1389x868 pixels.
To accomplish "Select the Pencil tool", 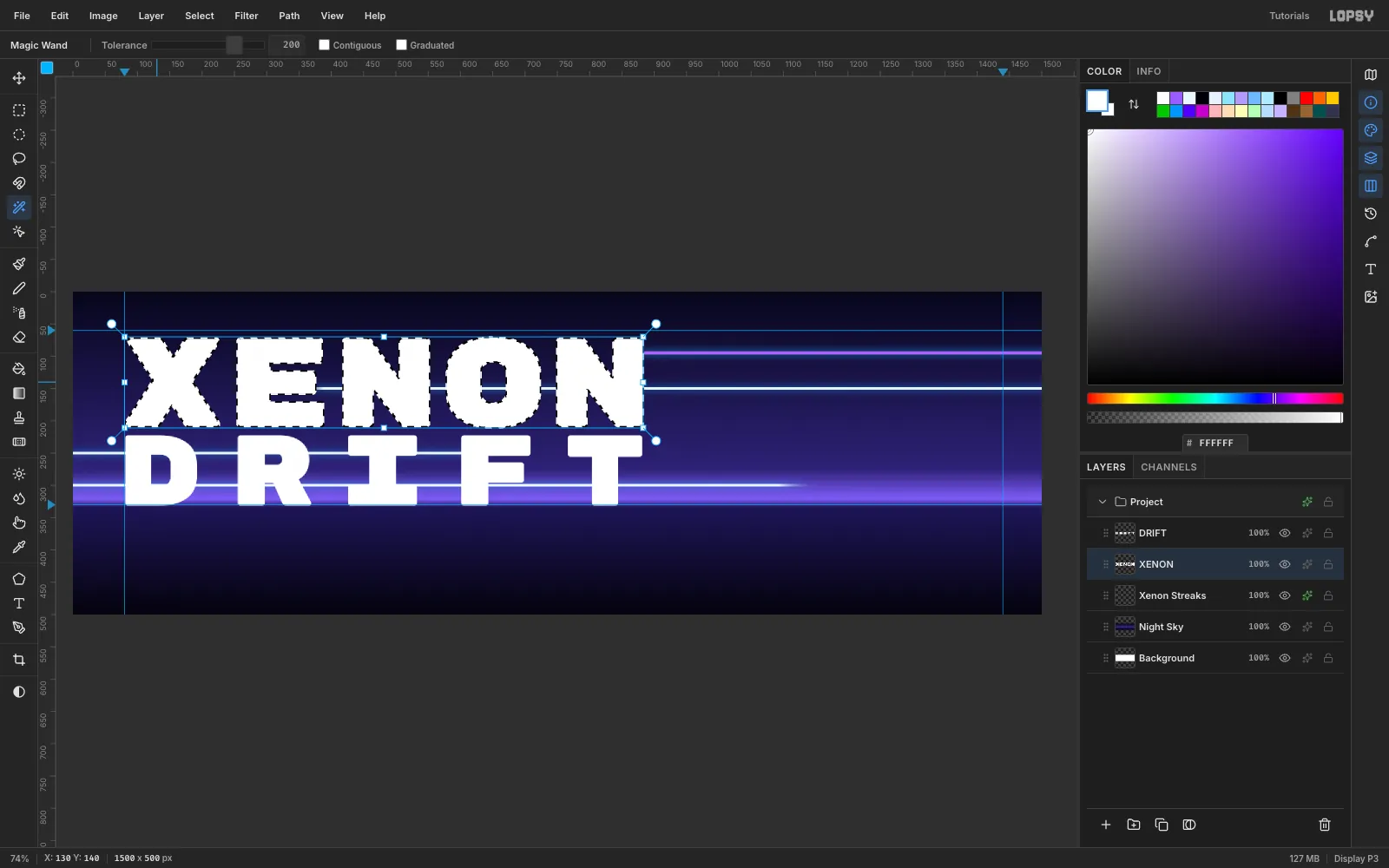I will click(x=19, y=288).
